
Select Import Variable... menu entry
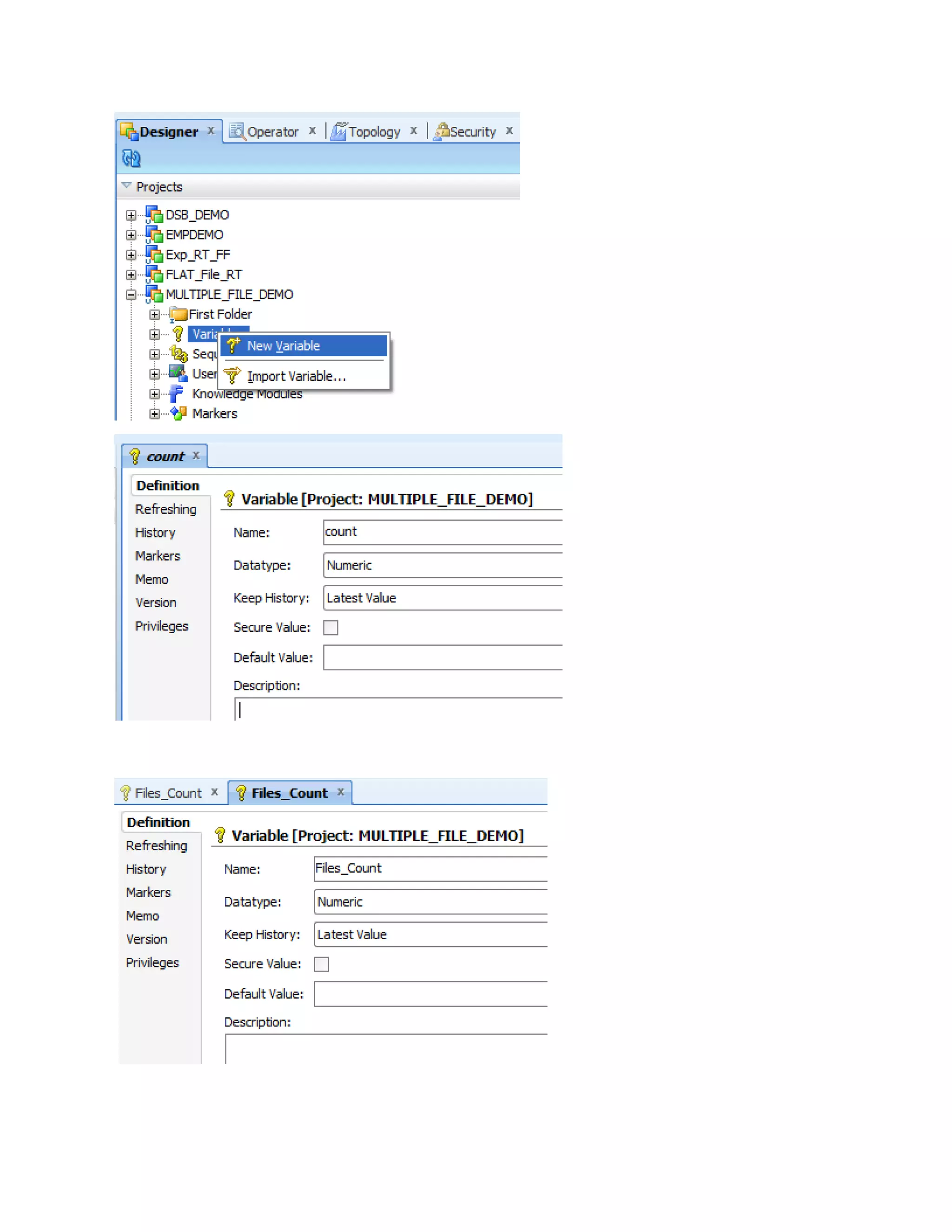point(296,376)
